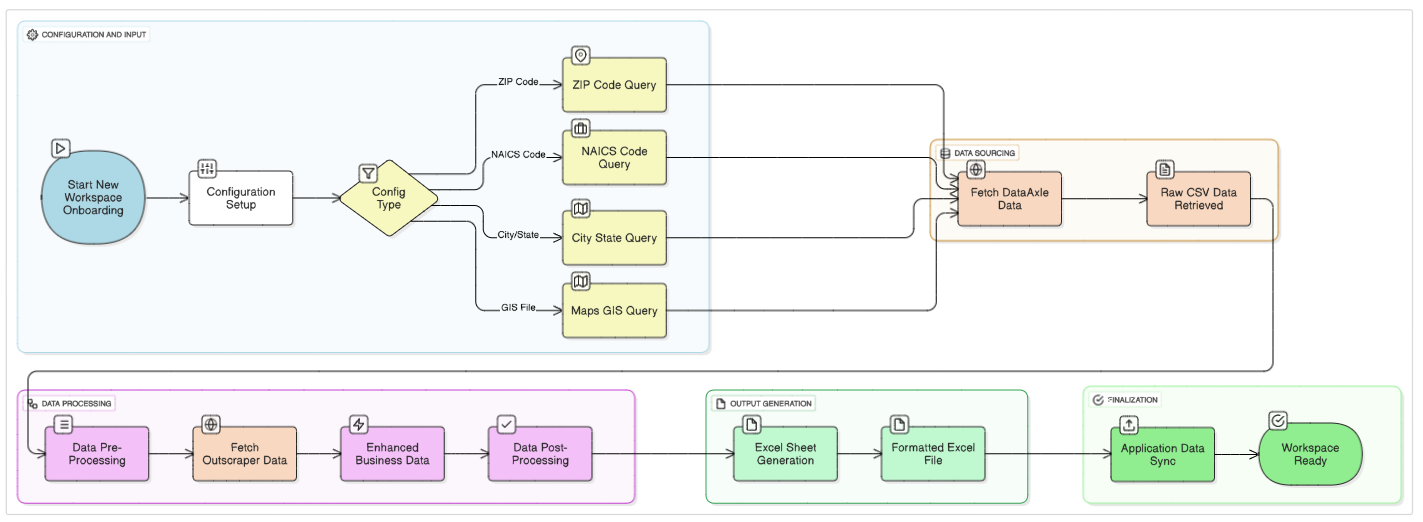Click the map icon on Maps GIS Query

[581, 281]
